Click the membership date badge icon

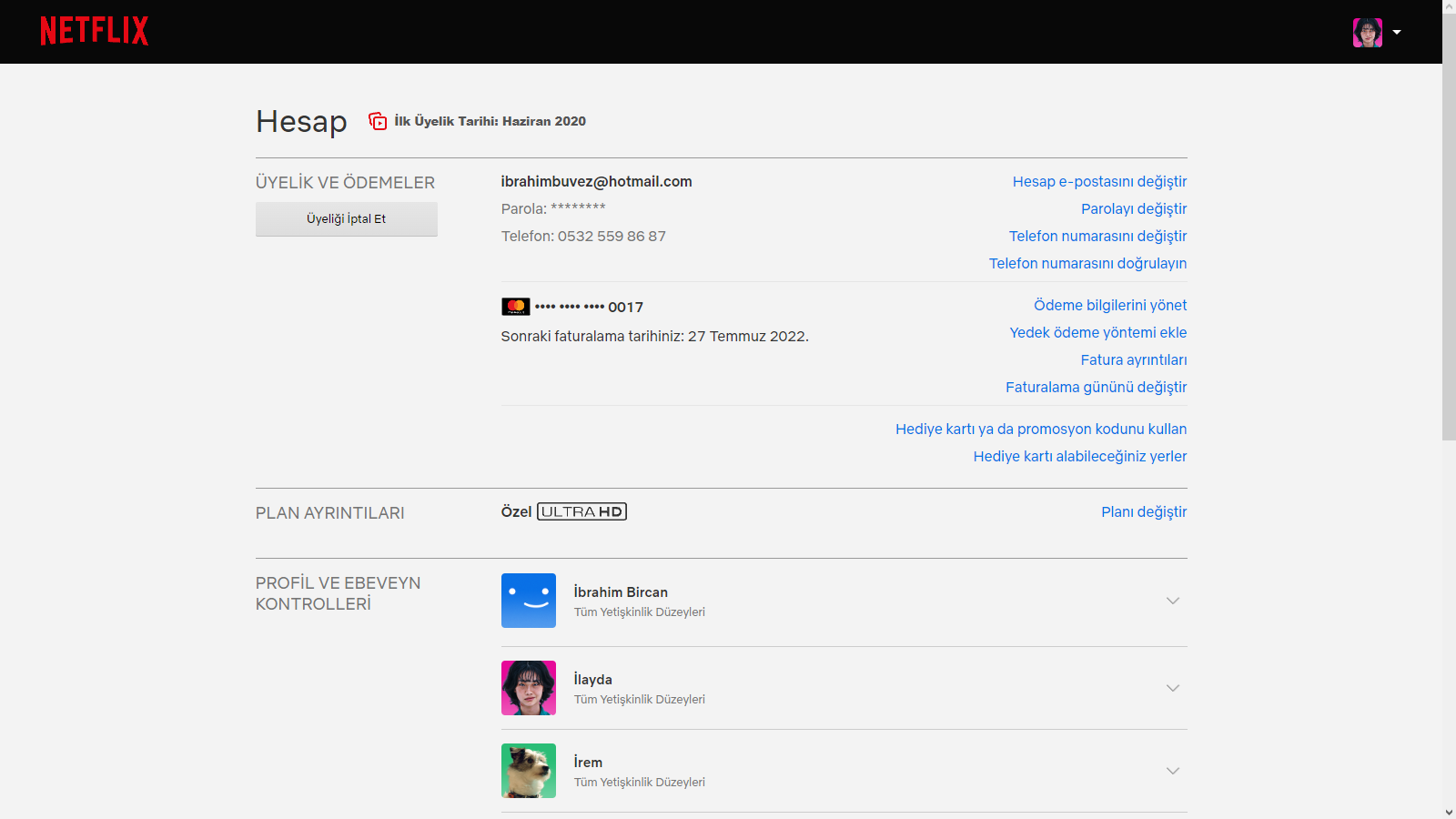pyautogui.click(x=378, y=121)
